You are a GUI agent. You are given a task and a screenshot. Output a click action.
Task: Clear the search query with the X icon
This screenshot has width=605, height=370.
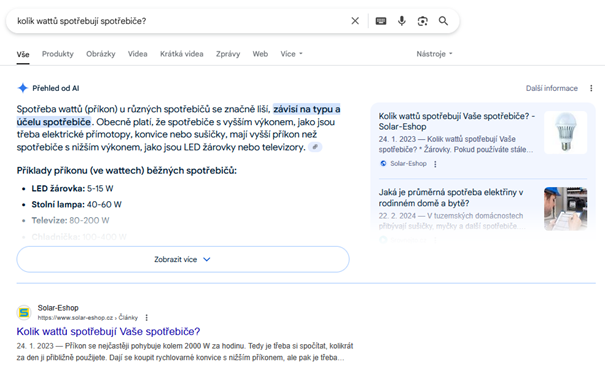pos(355,21)
